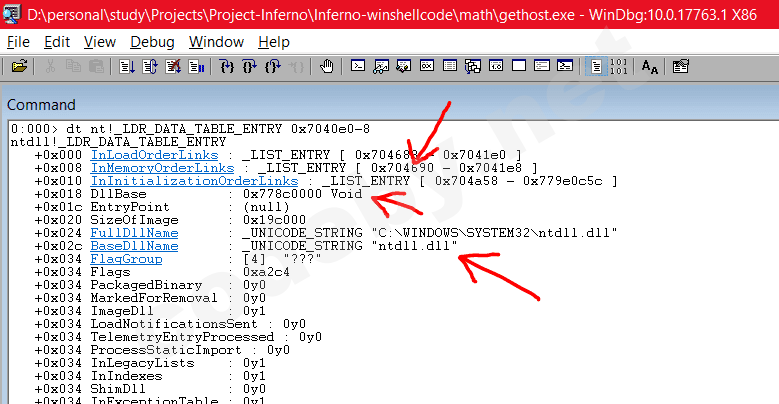779x404 pixels.
Task: Click the Font (AA) toolbar icon
Action: pos(649,66)
